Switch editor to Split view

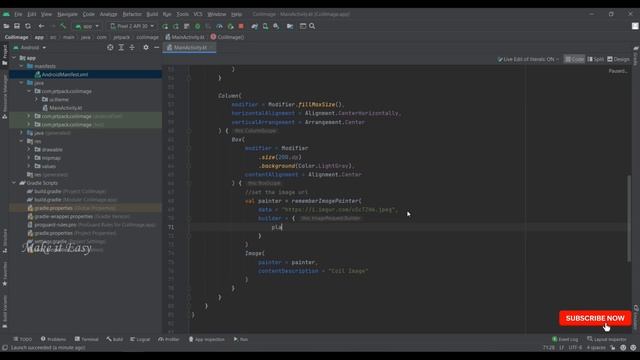point(596,59)
